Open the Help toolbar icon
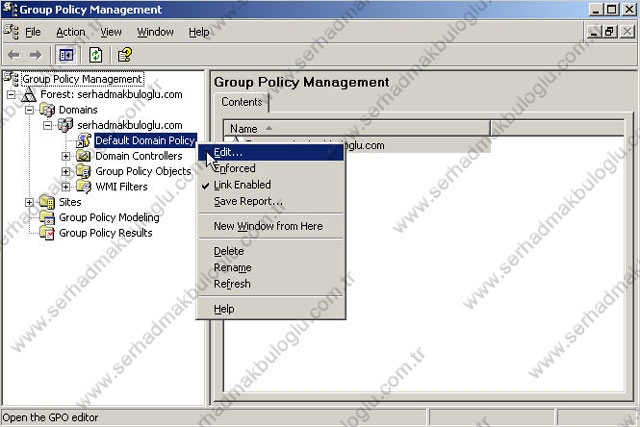The image size is (640, 427). (124, 55)
